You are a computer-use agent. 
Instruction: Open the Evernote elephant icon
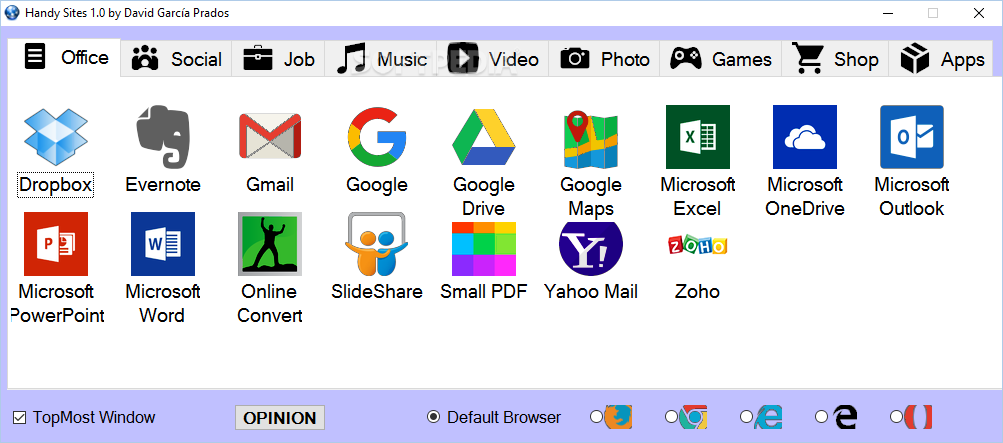[x=162, y=136]
